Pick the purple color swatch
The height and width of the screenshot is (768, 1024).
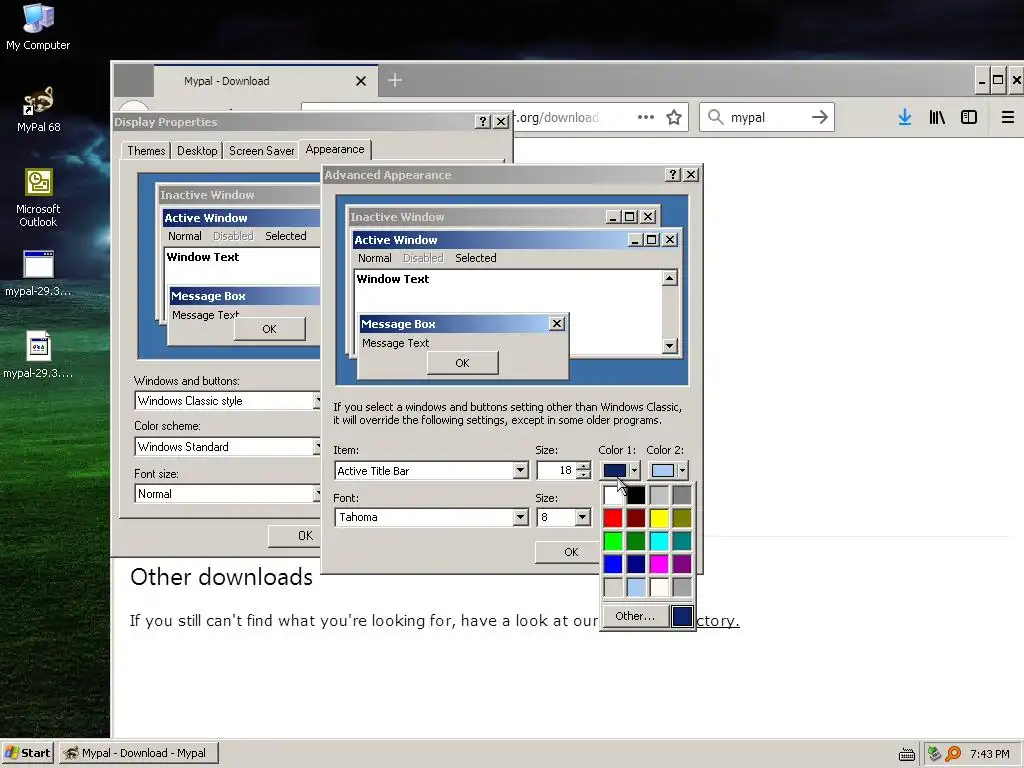click(682, 564)
